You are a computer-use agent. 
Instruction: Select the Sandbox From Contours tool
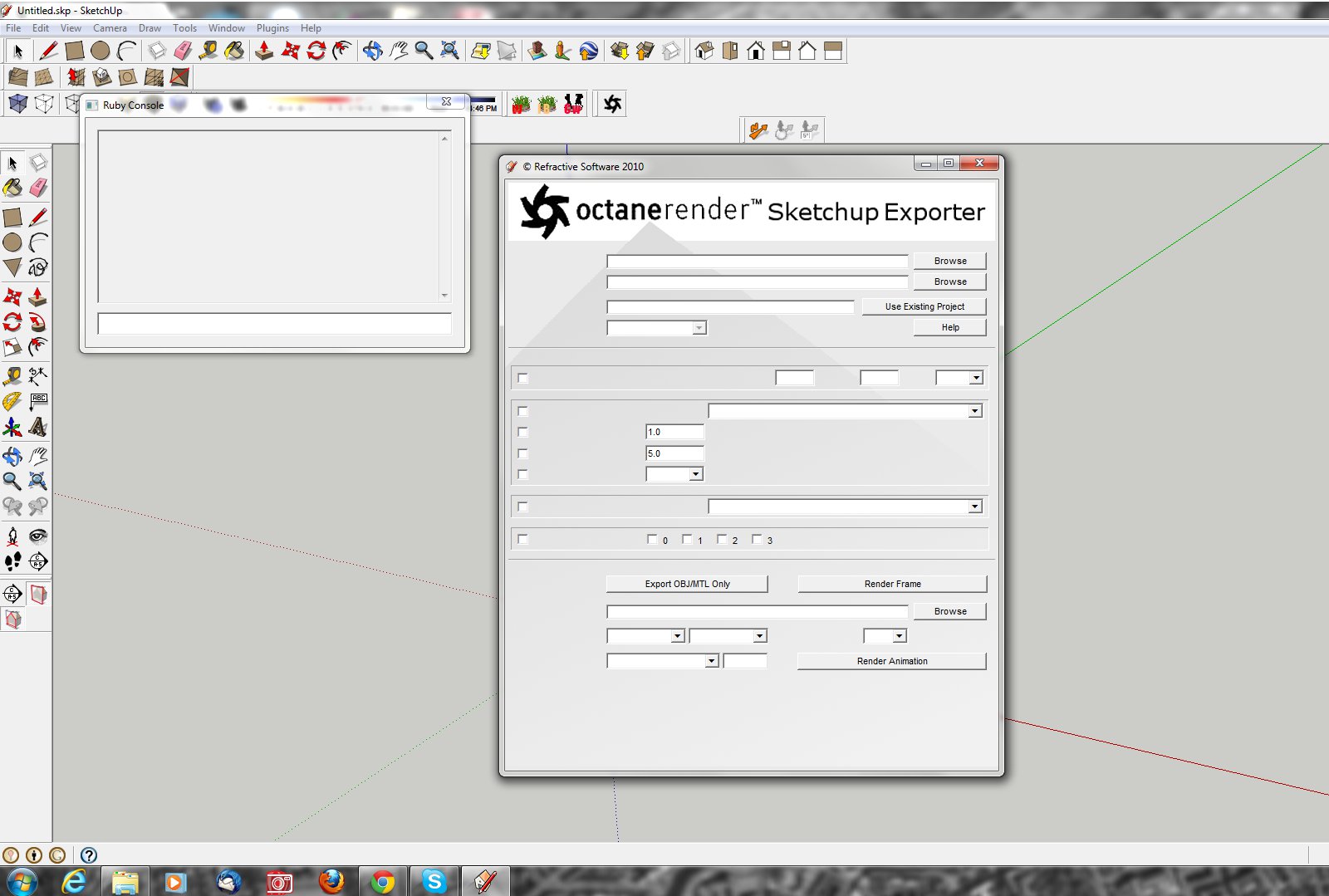[x=17, y=77]
